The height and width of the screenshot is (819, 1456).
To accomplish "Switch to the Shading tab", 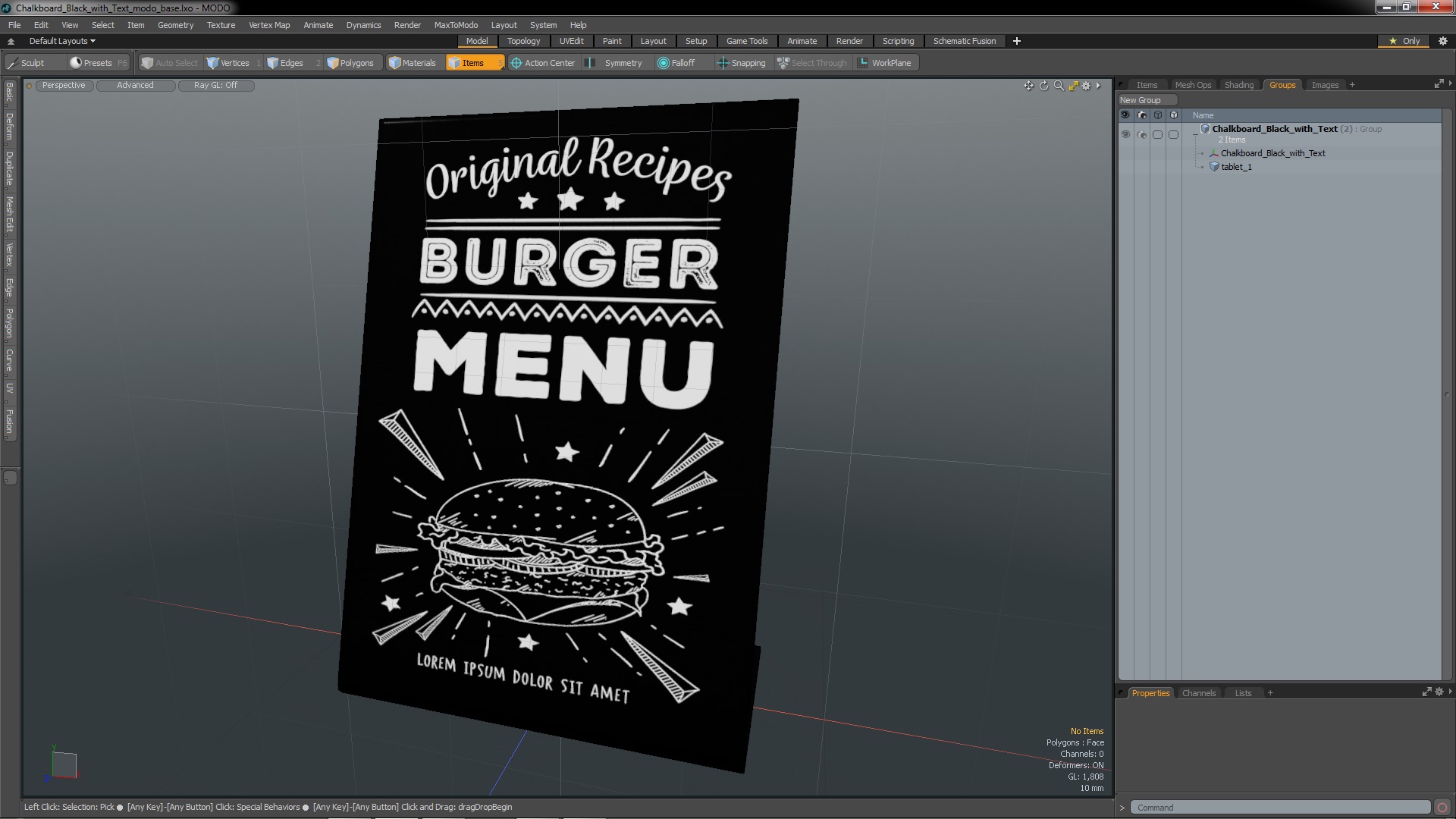I will pos(1238,85).
